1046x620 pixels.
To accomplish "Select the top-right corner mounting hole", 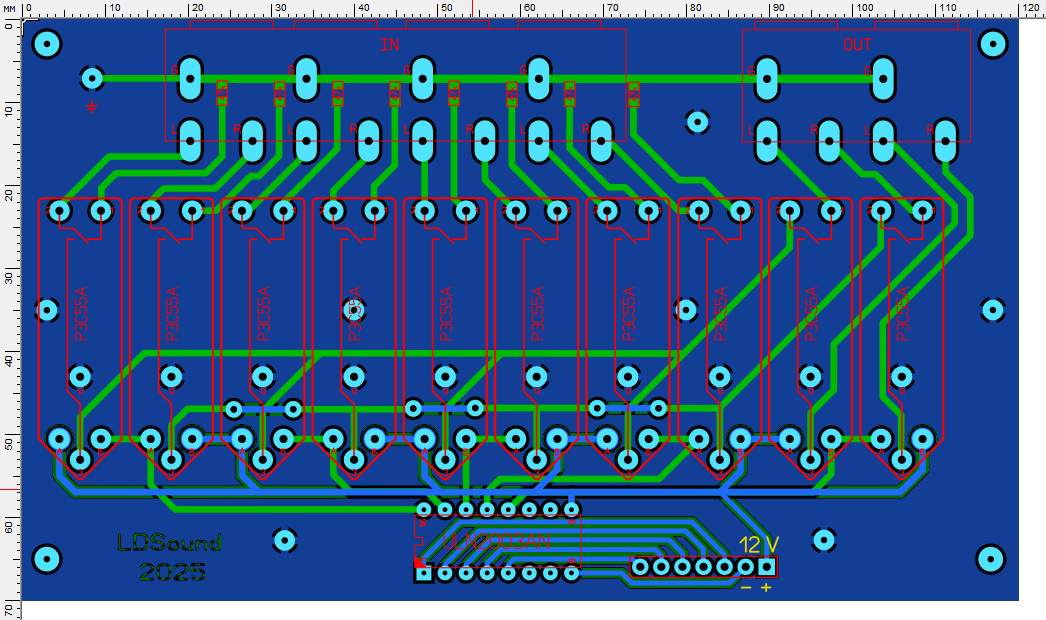I will tap(993, 45).
